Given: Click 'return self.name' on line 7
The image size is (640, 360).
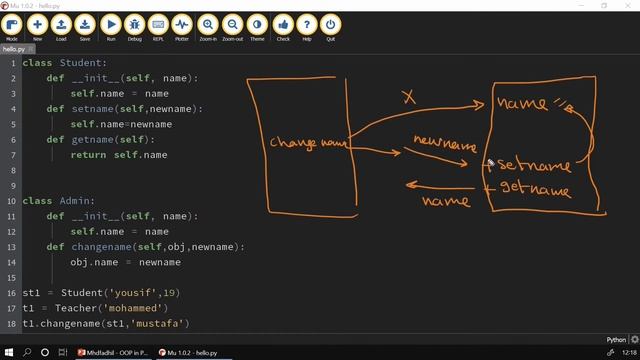Looking at the screenshot, I should (119, 155).
